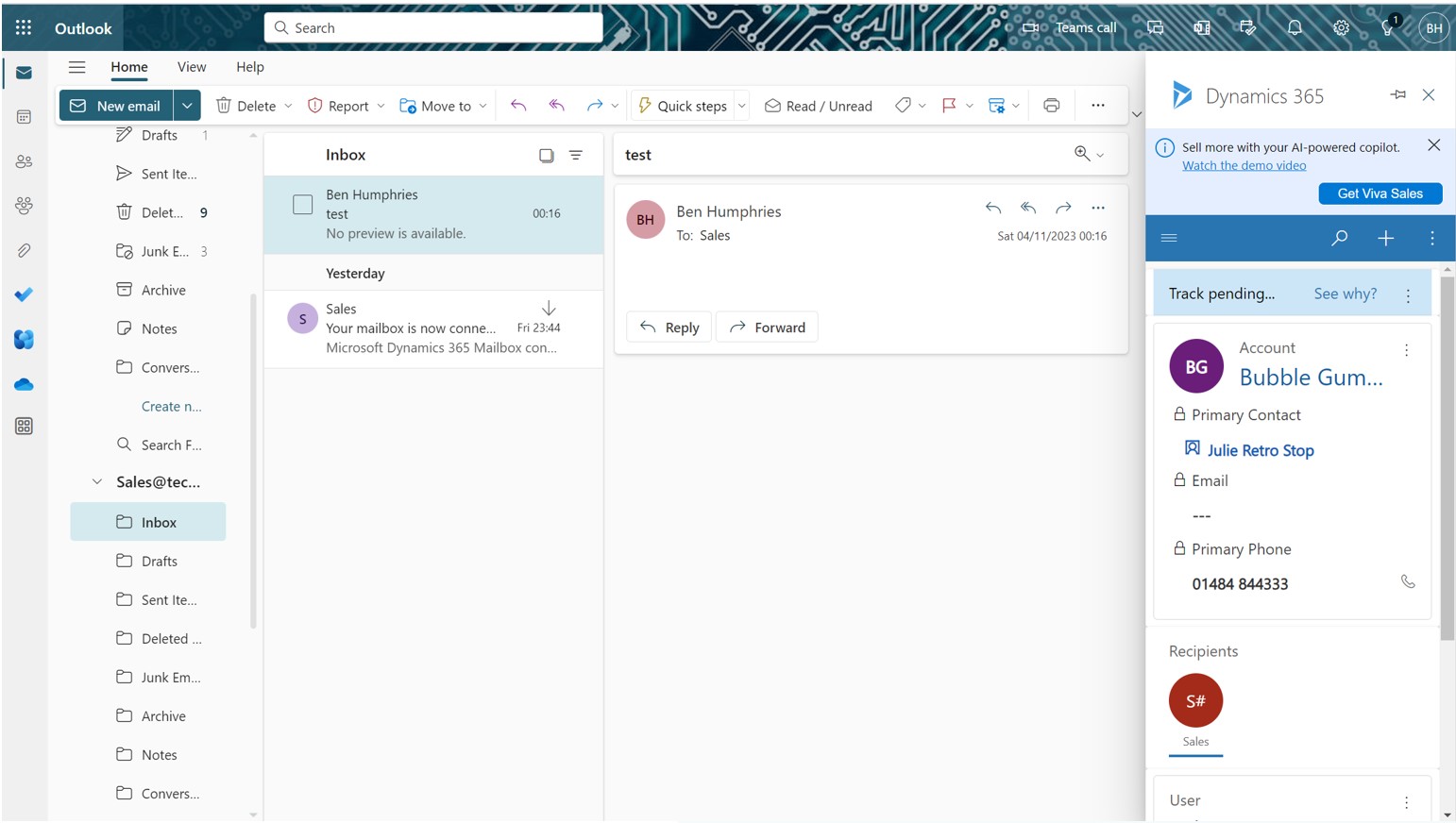Click the Categorize tag icon
Viewport: 1456px width, 823px height.
903,106
